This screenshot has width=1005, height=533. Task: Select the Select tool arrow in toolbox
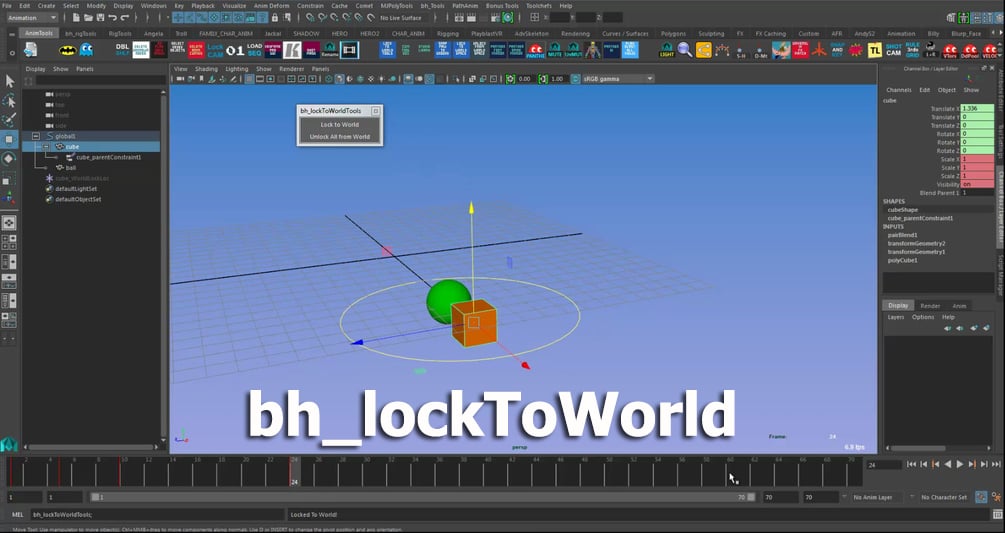(9, 81)
